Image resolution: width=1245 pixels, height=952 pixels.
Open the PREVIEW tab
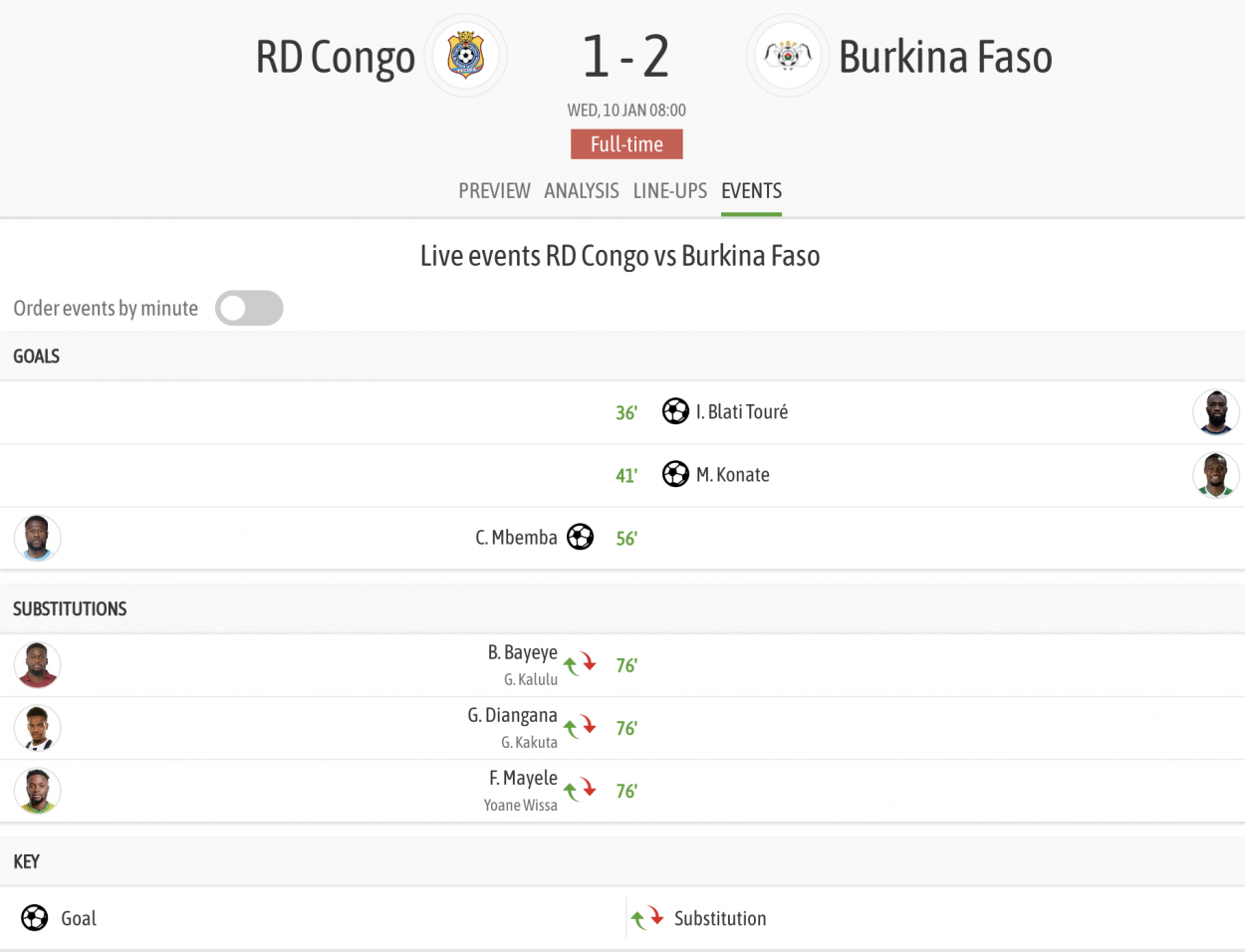494,190
